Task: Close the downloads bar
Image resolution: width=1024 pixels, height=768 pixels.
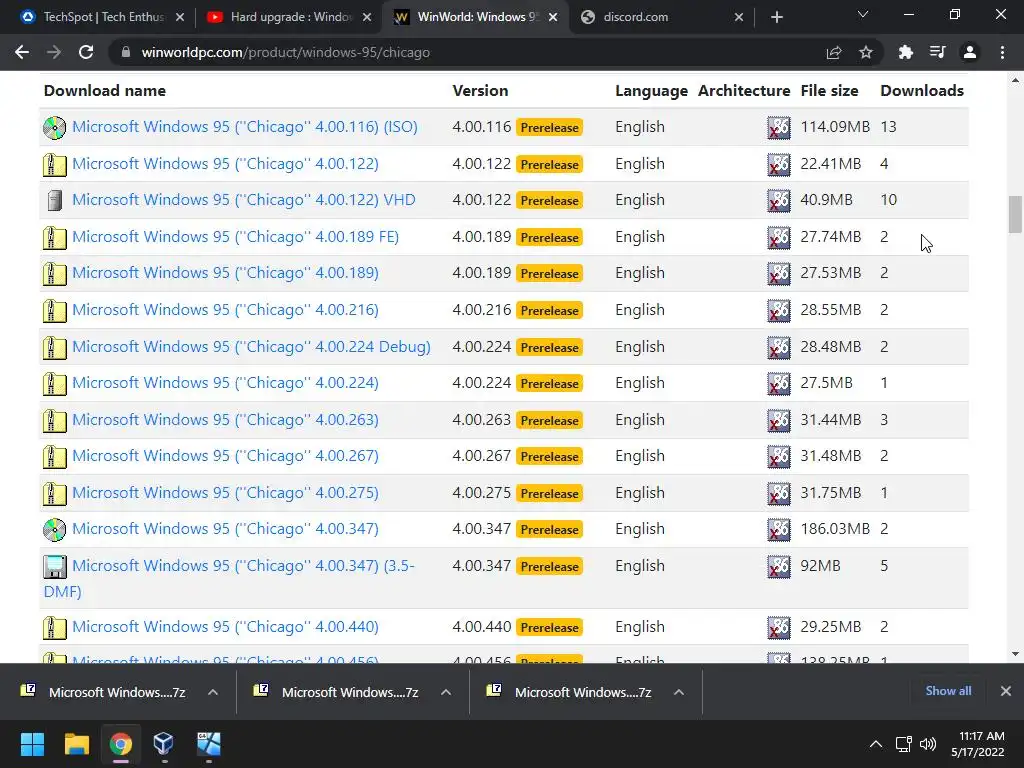Action: point(1006,691)
